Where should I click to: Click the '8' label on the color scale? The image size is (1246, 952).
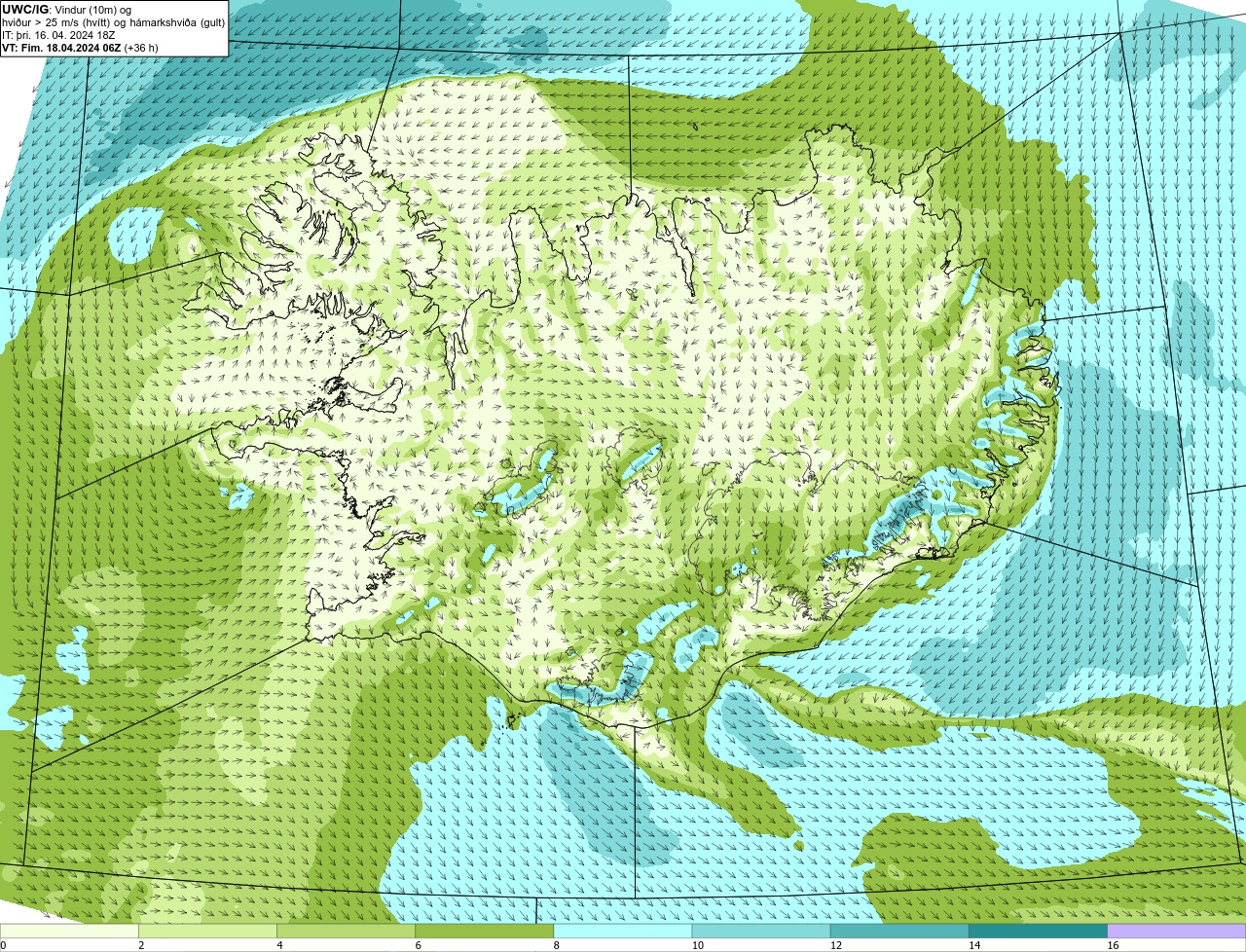[x=557, y=945]
